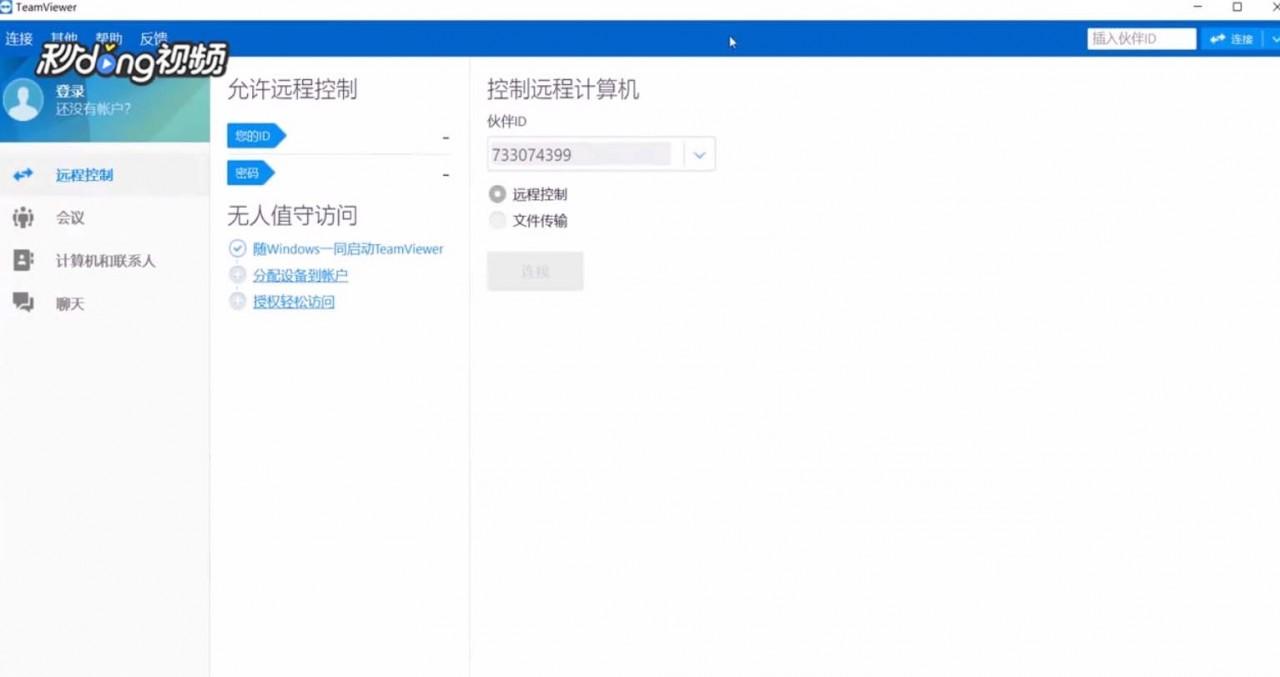Click the TeamViewer logo in title bar
The height and width of the screenshot is (677, 1280).
pos(8,7)
